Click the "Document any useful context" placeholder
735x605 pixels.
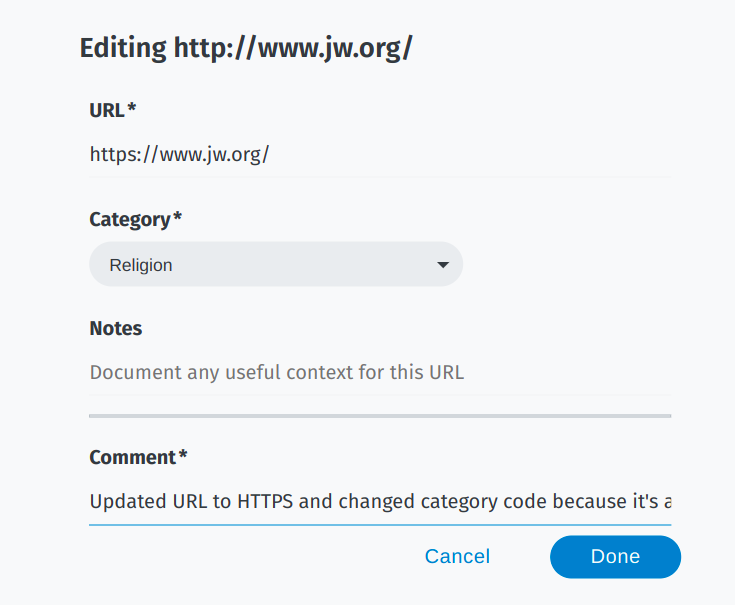(276, 373)
